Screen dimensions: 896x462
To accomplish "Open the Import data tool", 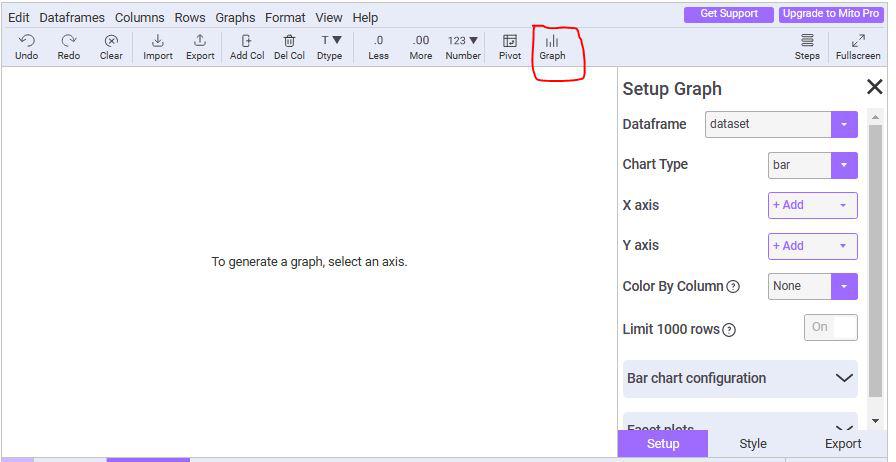I will [x=158, y=47].
